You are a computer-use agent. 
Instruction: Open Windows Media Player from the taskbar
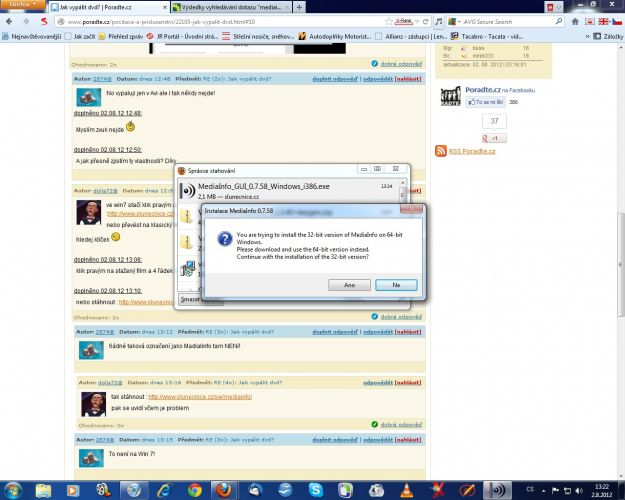pos(73,490)
